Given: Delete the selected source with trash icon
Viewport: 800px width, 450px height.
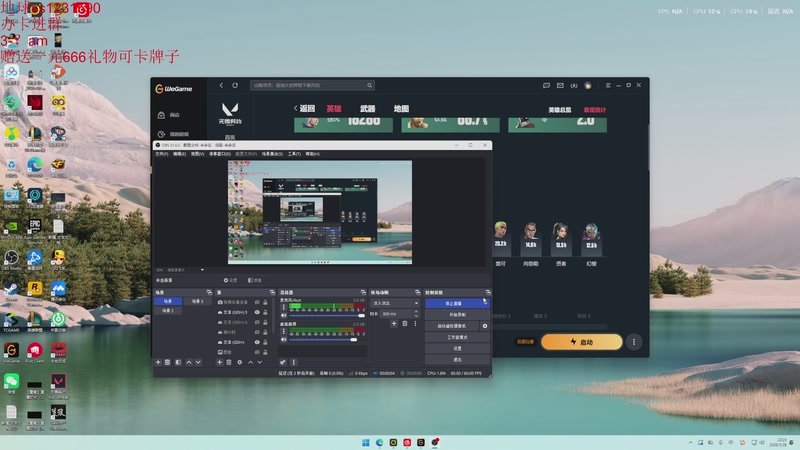Looking at the screenshot, I should point(229,362).
